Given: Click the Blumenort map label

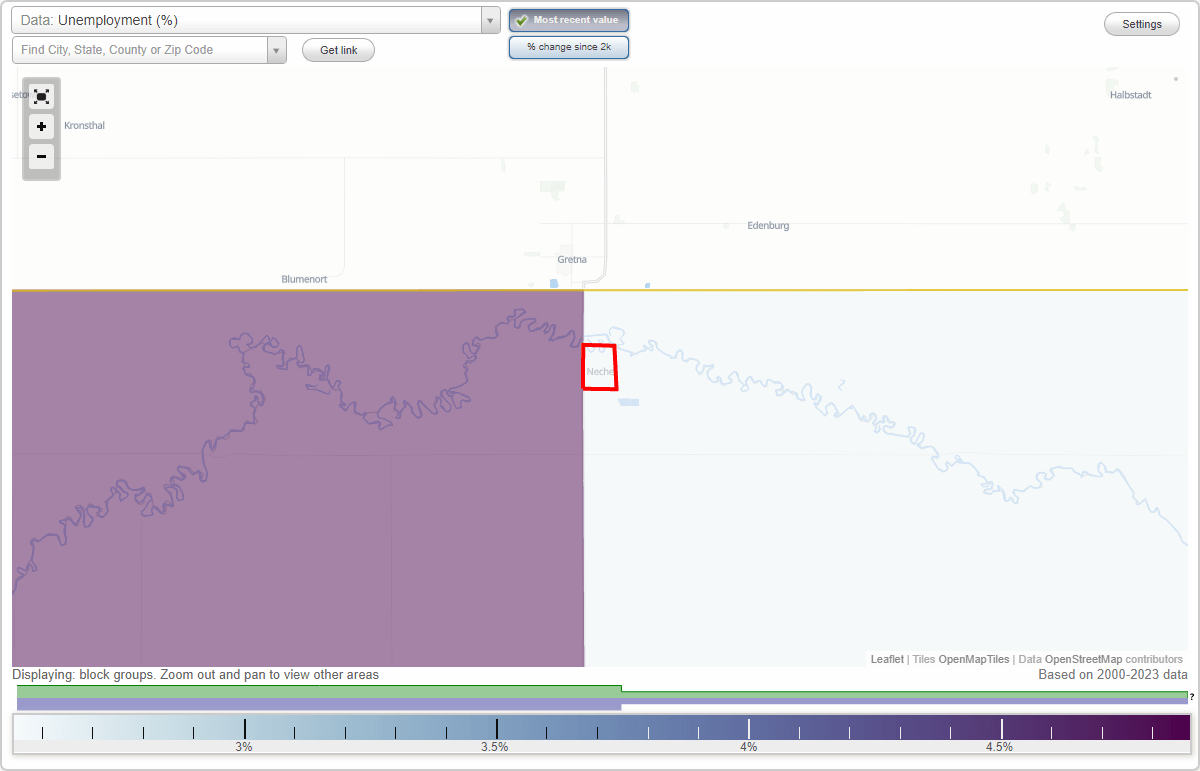Looking at the screenshot, I should click(304, 279).
